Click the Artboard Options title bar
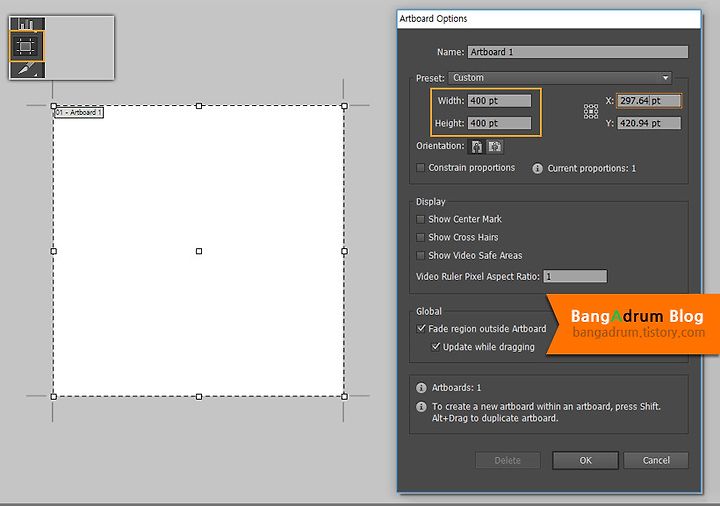This screenshot has width=720, height=506. pyautogui.click(x=549, y=19)
